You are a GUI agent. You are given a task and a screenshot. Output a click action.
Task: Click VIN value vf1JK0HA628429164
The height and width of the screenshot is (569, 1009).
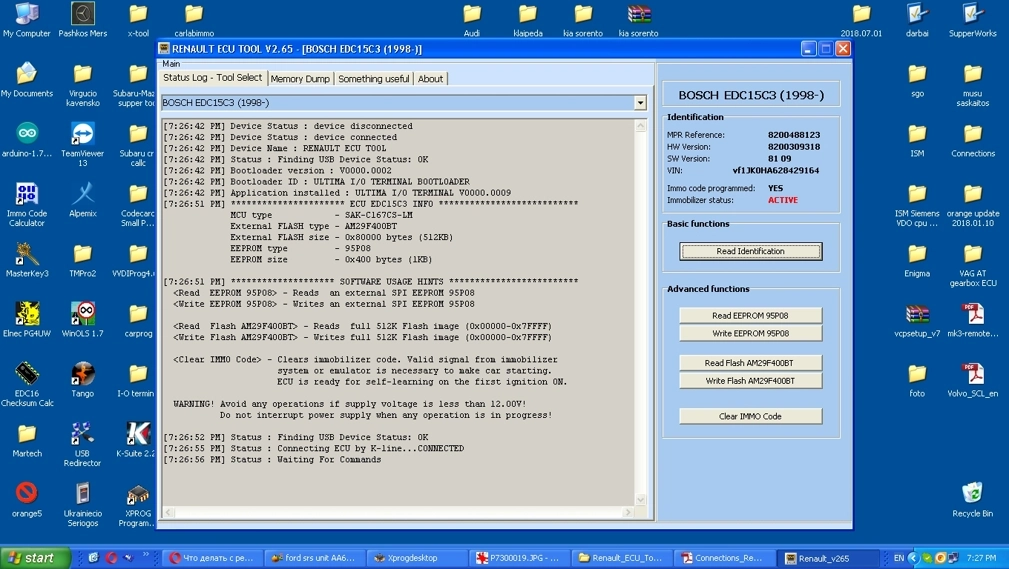(775, 171)
